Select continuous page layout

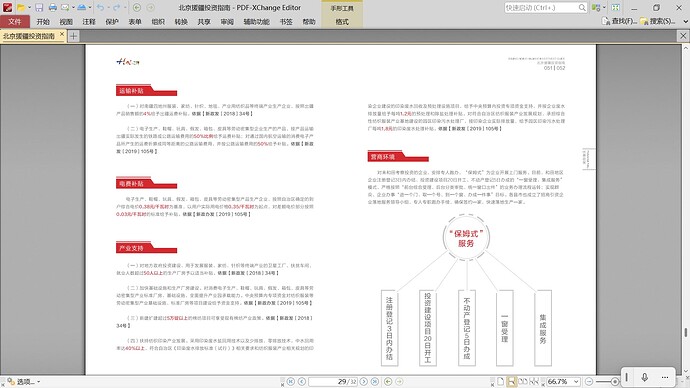click(x=511, y=381)
